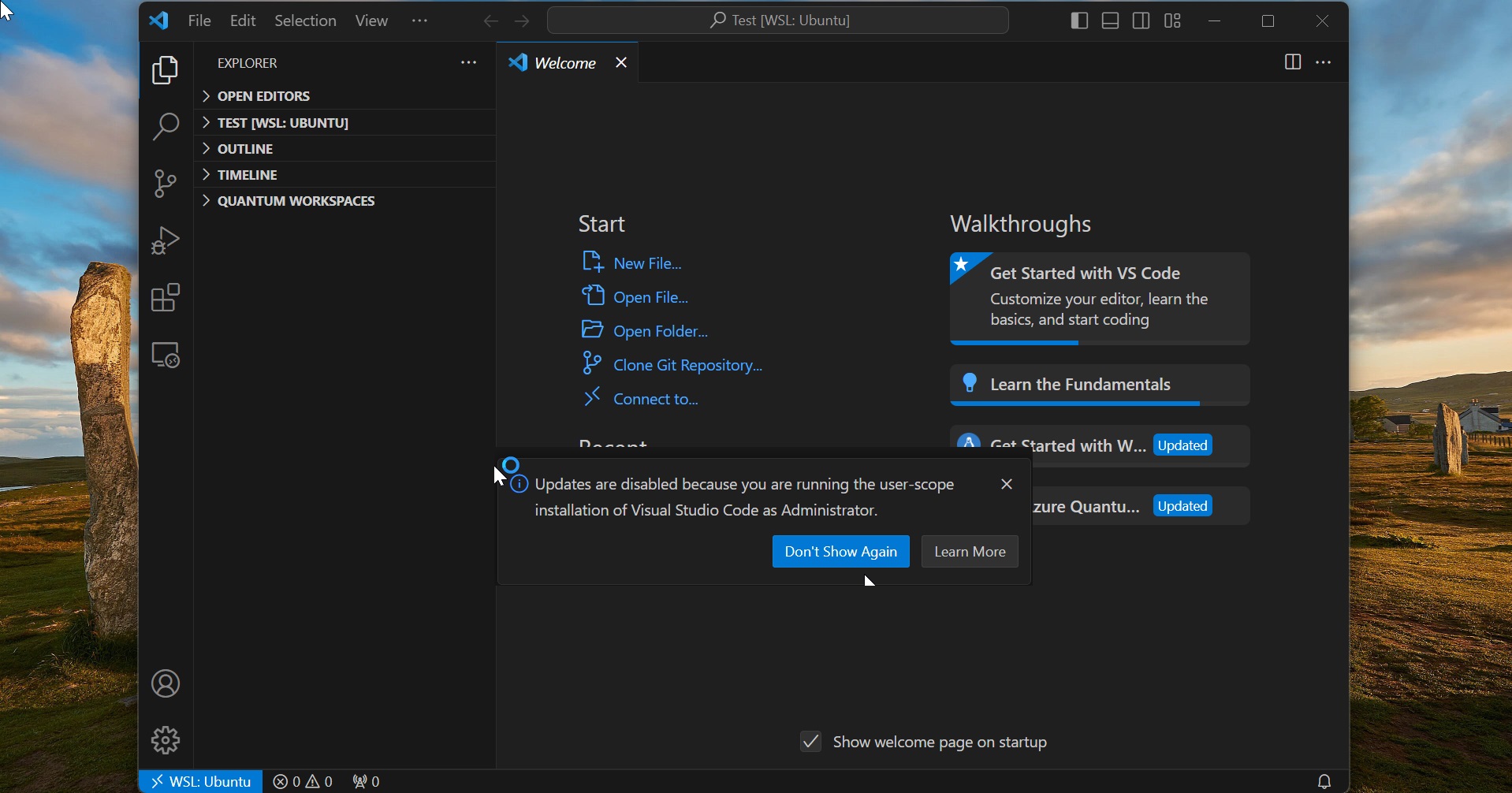Switch to the Welcome tab

pos(564,62)
